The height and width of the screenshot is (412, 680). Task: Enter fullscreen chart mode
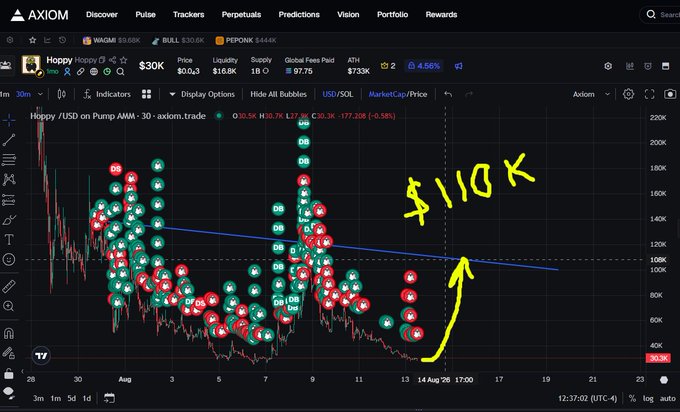[649, 94]
